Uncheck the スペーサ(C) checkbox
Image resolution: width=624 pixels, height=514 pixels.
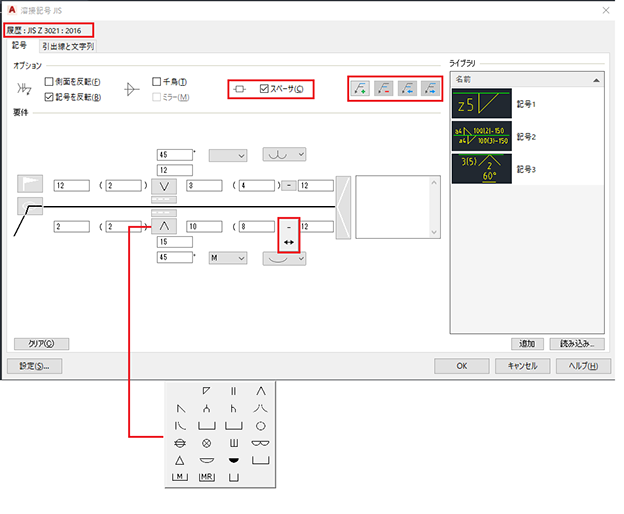[x=264, y=89]
